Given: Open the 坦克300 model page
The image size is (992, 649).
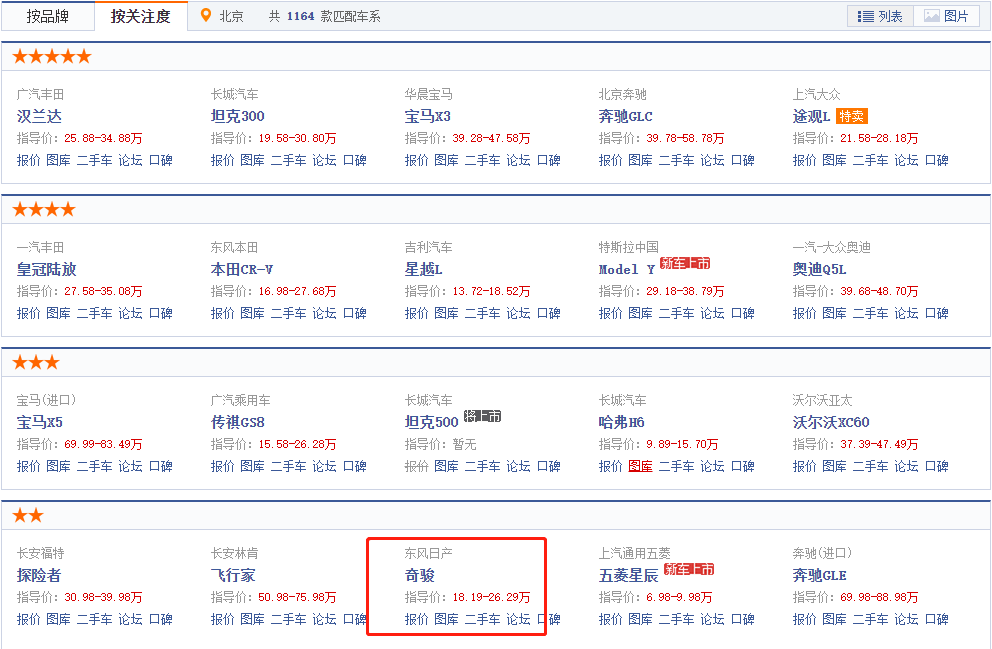Looking at the screenshot, I should click(x=237, y=116).
